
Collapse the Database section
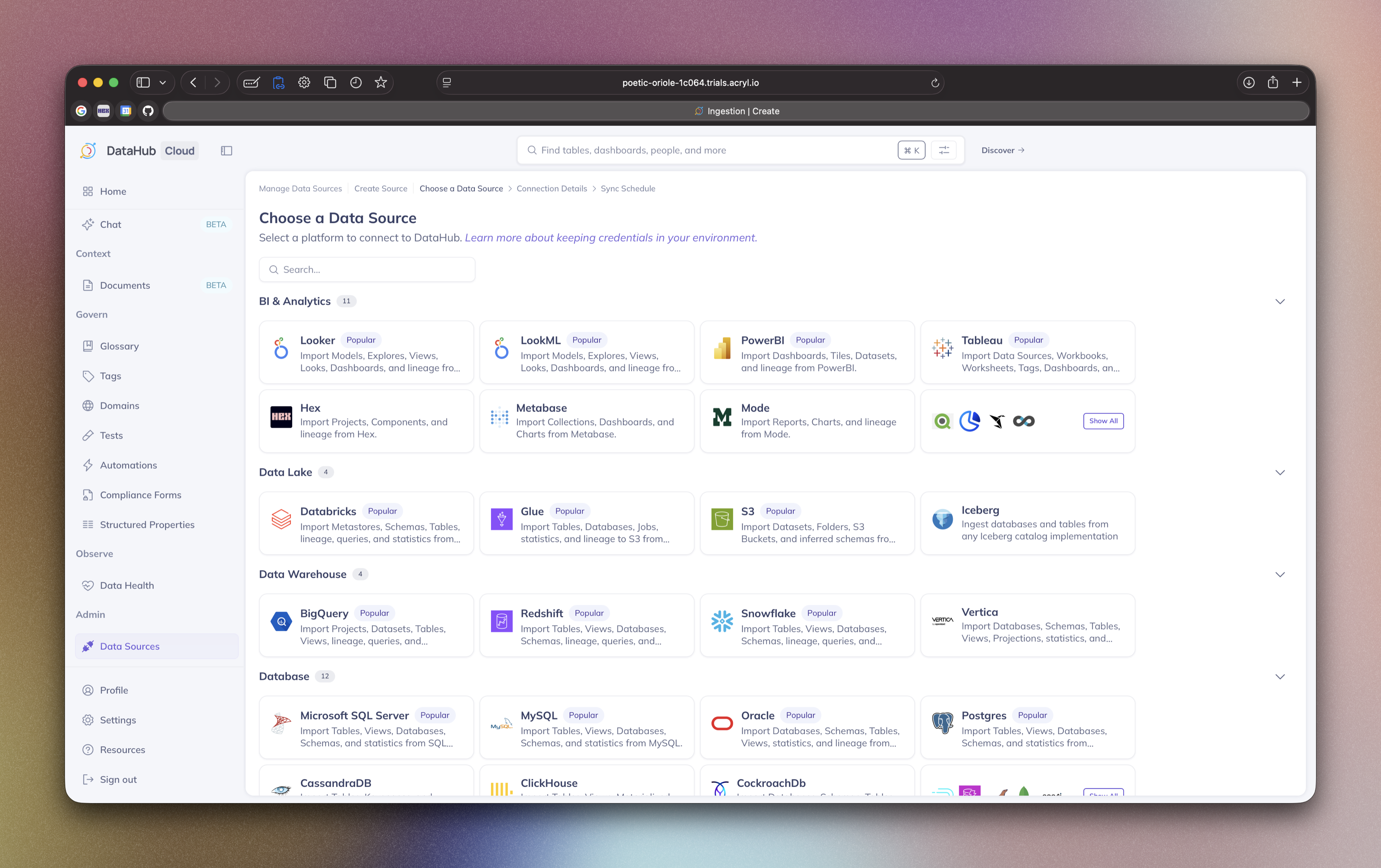[1280, 676]
